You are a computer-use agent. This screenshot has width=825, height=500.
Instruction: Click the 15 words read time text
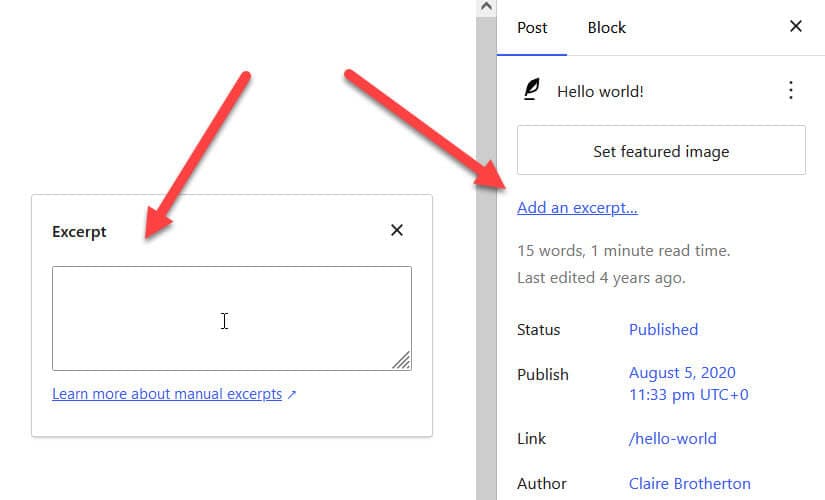pos(623,251)
